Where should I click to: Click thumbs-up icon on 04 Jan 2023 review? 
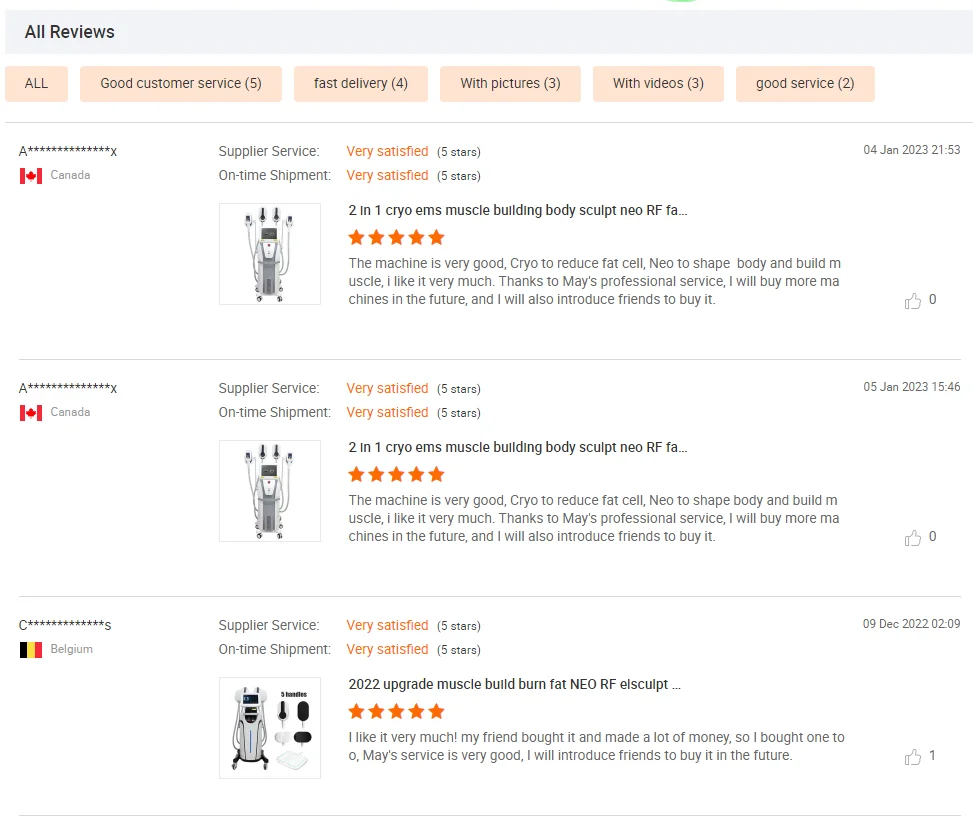click(x=913, y=301)
